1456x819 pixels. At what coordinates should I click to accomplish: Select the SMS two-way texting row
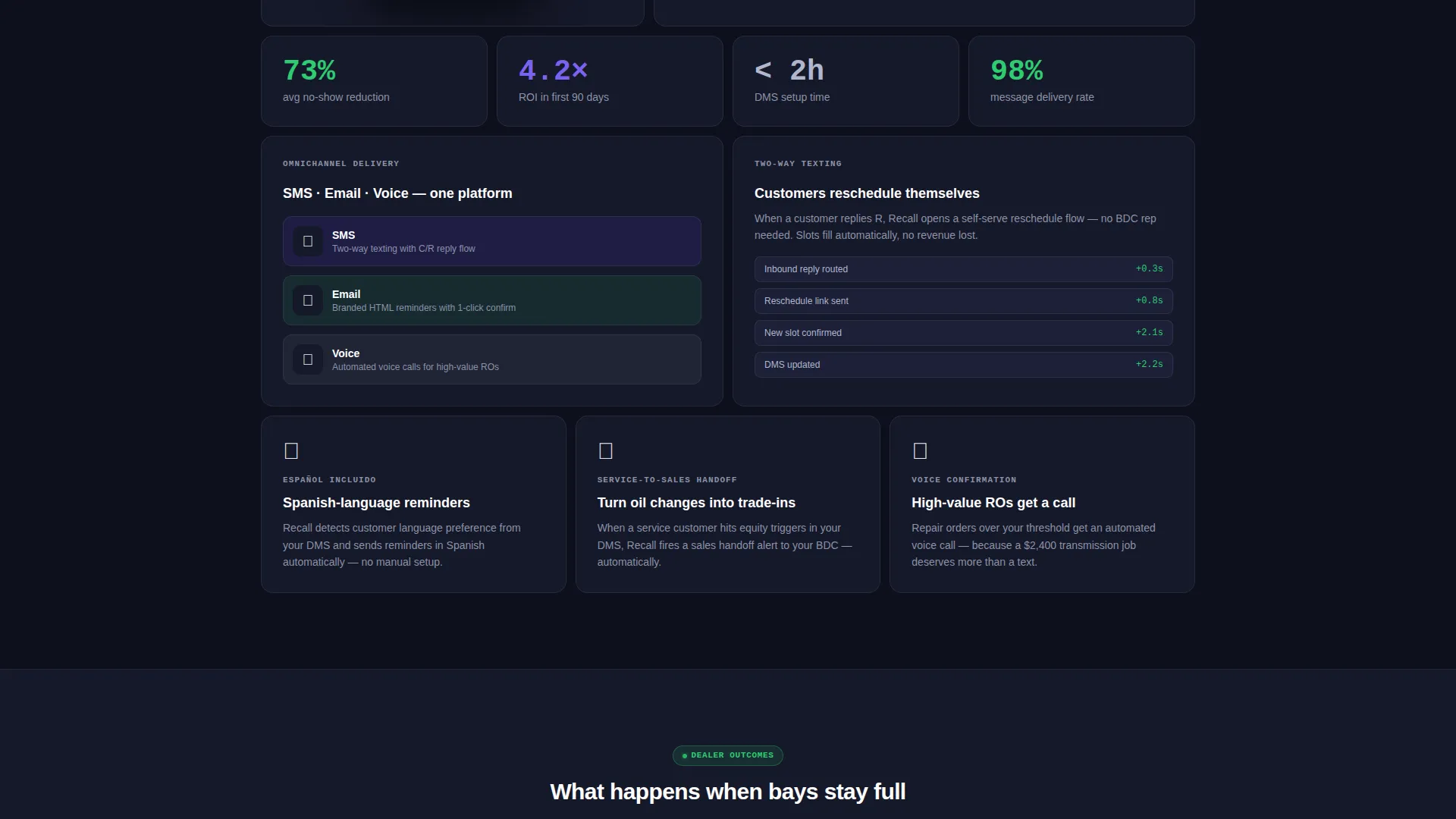click(492, 241)
